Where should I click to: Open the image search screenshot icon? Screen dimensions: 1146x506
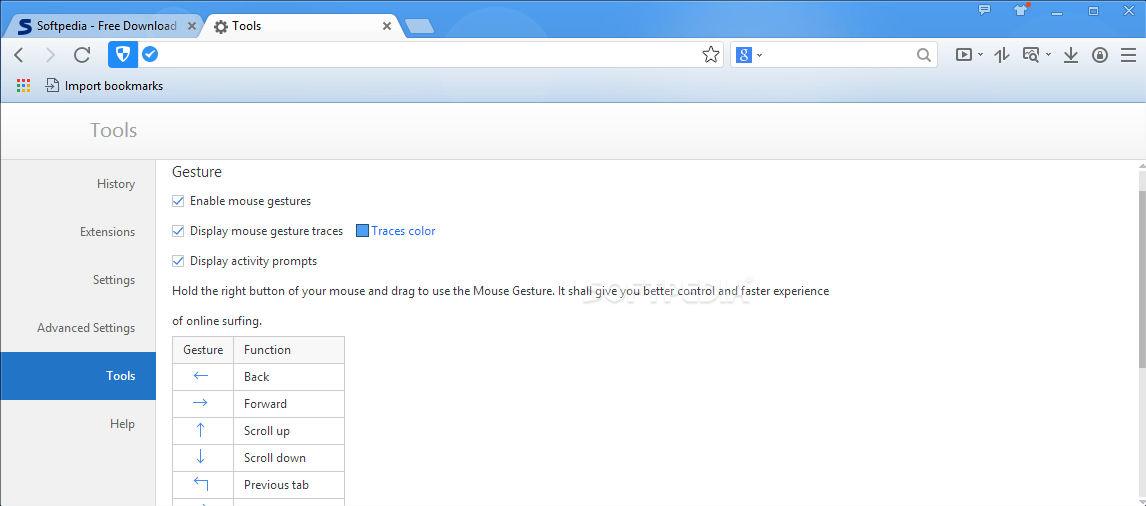[x=1031, y=55]
